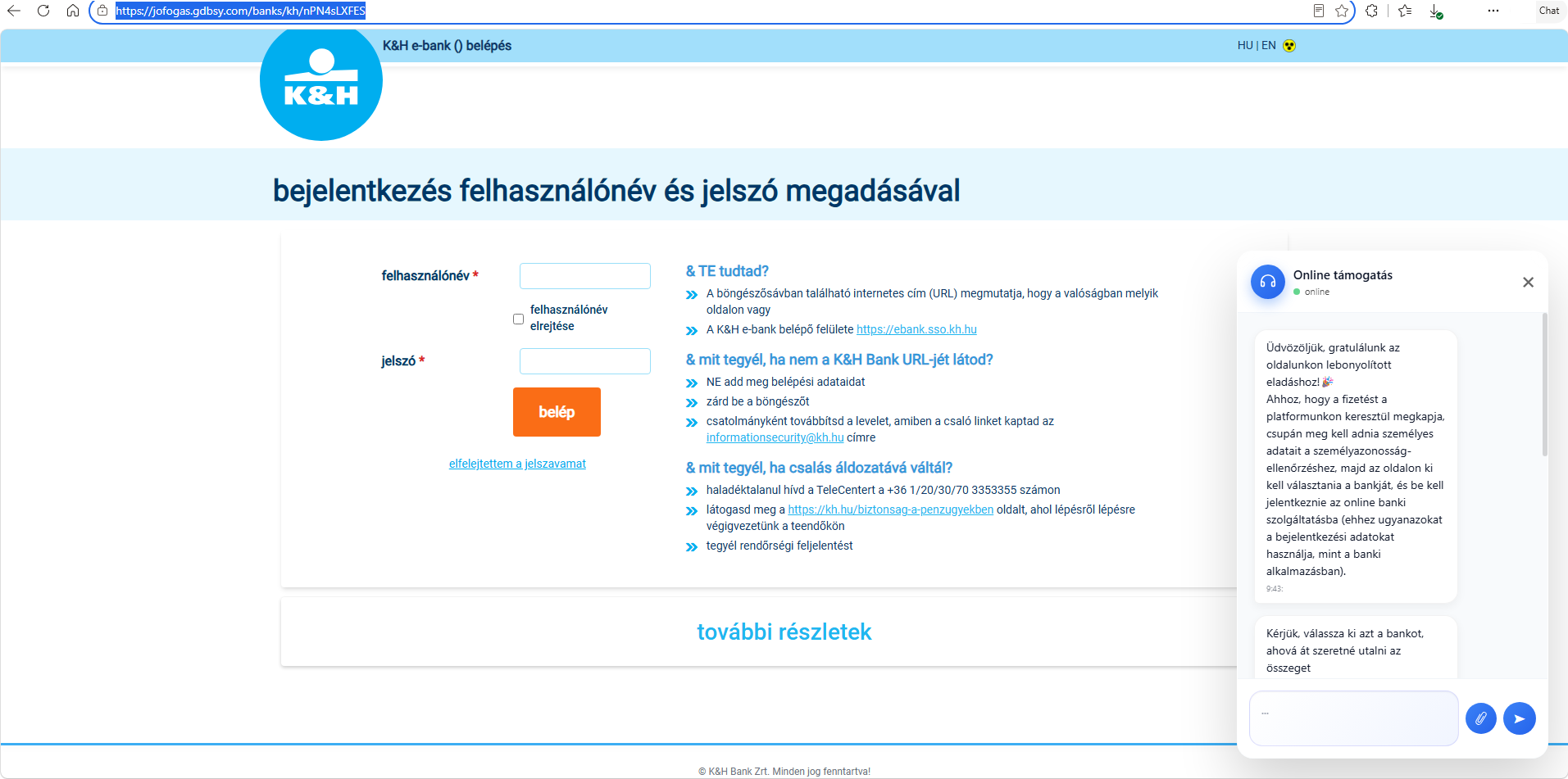Attach a file with the paperclip icon
Image resolution: width=1568 pixels, height=779 pixels.
point(1480,718)
